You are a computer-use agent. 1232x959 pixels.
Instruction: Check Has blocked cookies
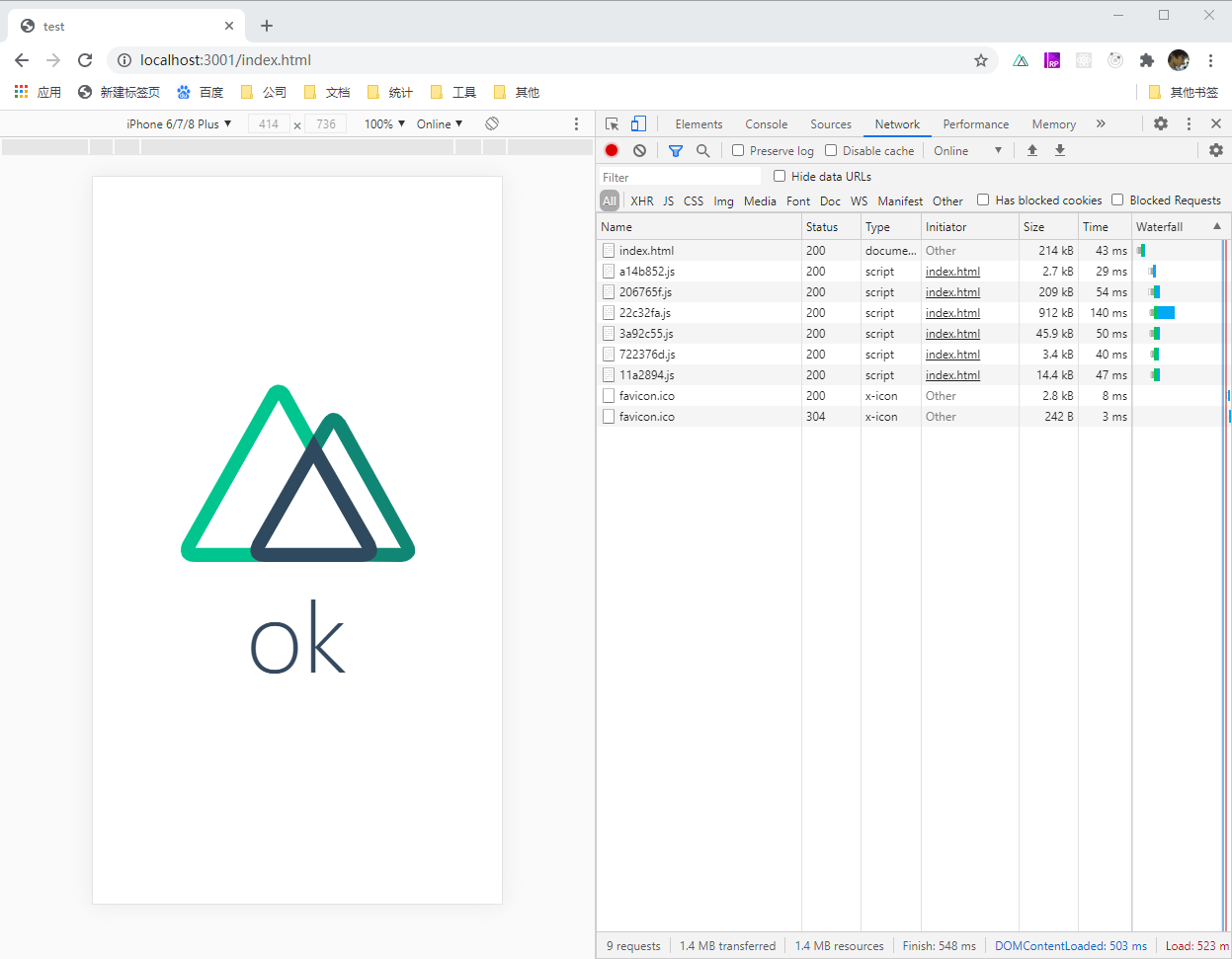[983, 200]
